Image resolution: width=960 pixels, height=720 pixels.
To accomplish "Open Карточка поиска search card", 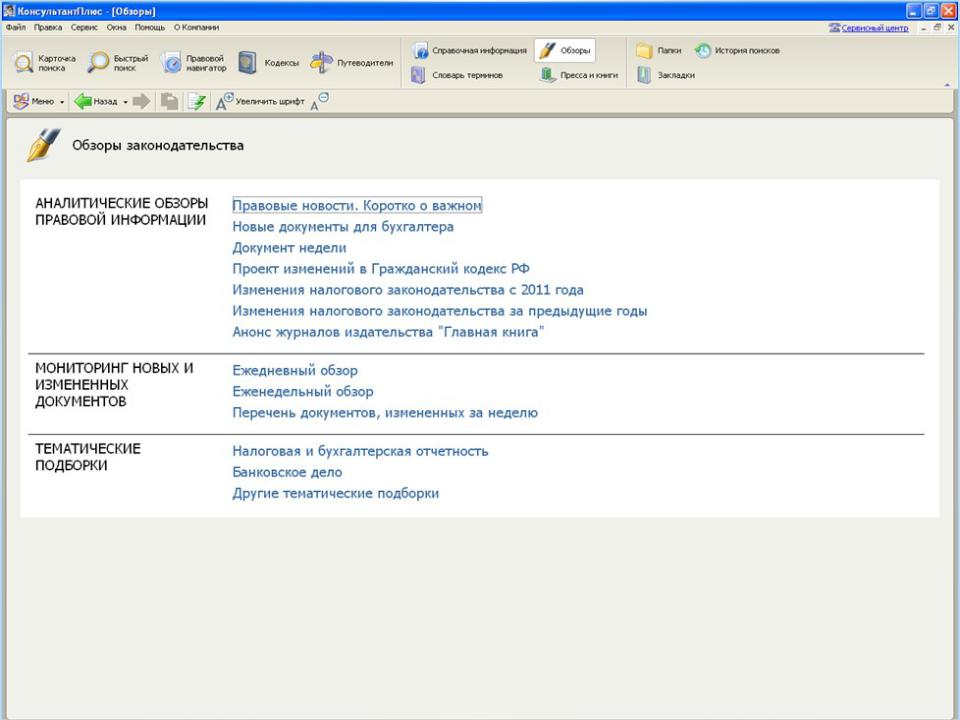I will tap(45, 62).
